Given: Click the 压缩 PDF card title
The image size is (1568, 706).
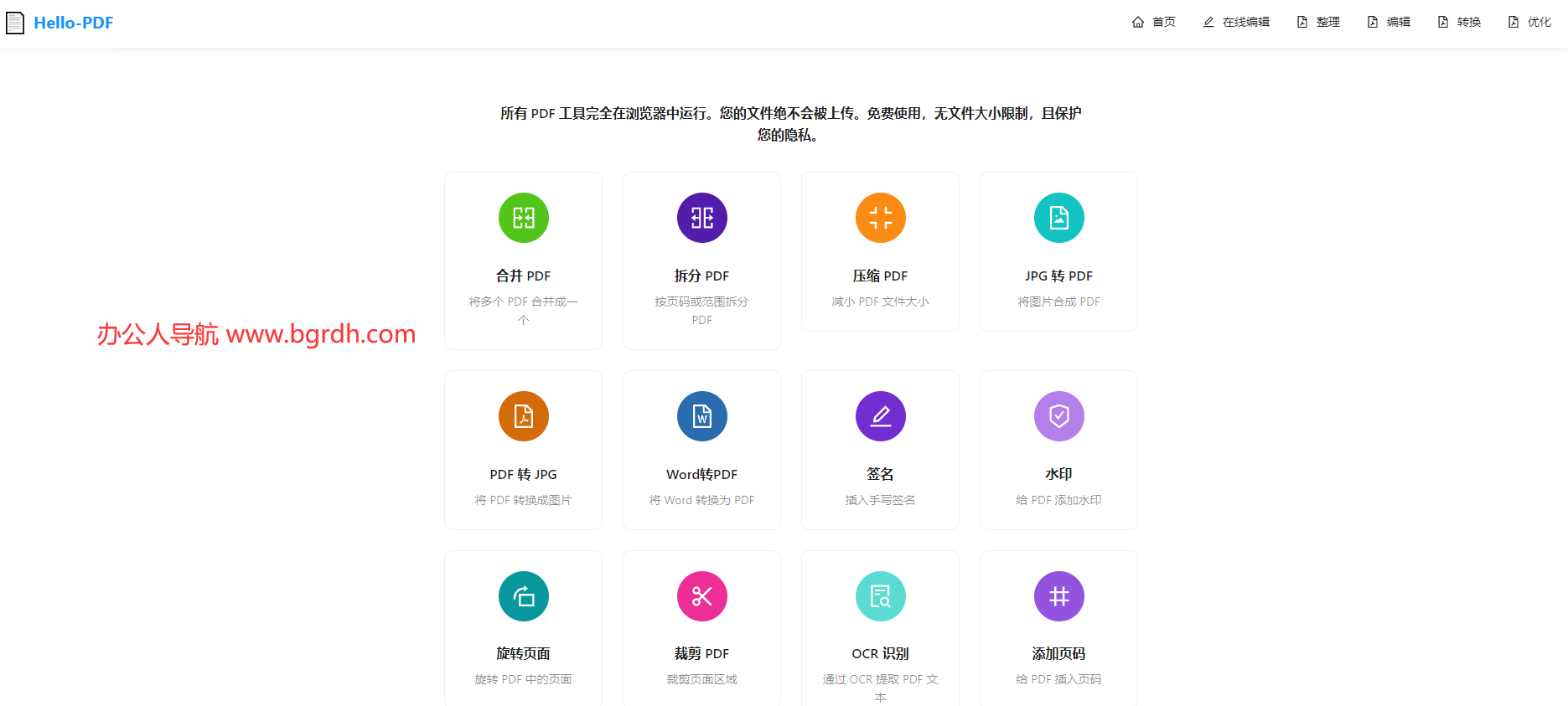Looking at the screenshot, I should pyautogui.click(x=880, y=276).
